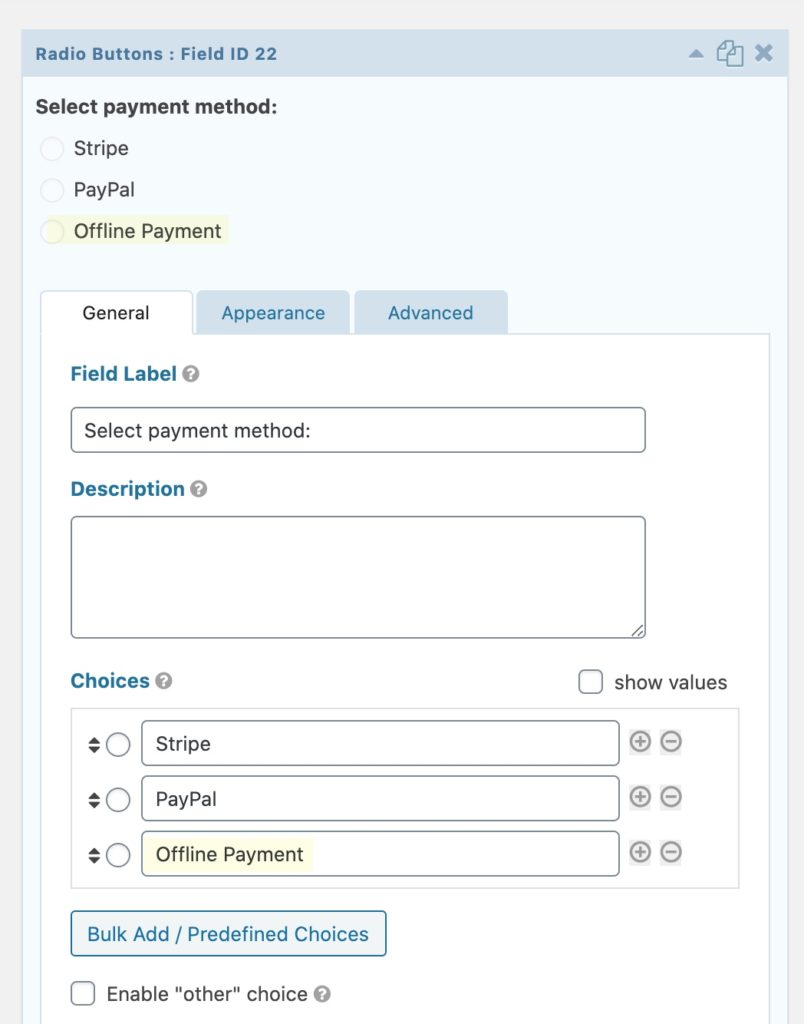804x1024 pixels.
Task: Check the Enable "other" choice box
Action: [x=83, y=993]
